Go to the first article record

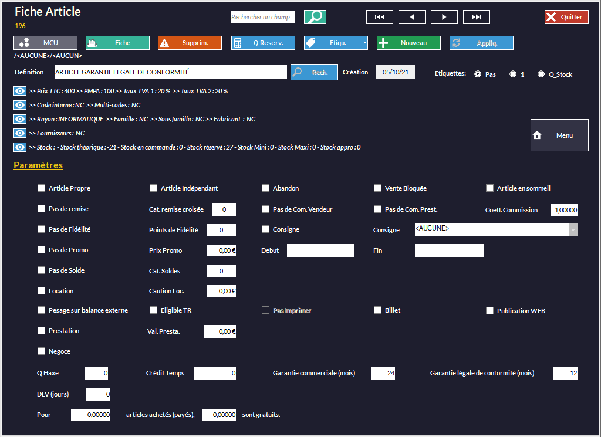tap(380, 17)
